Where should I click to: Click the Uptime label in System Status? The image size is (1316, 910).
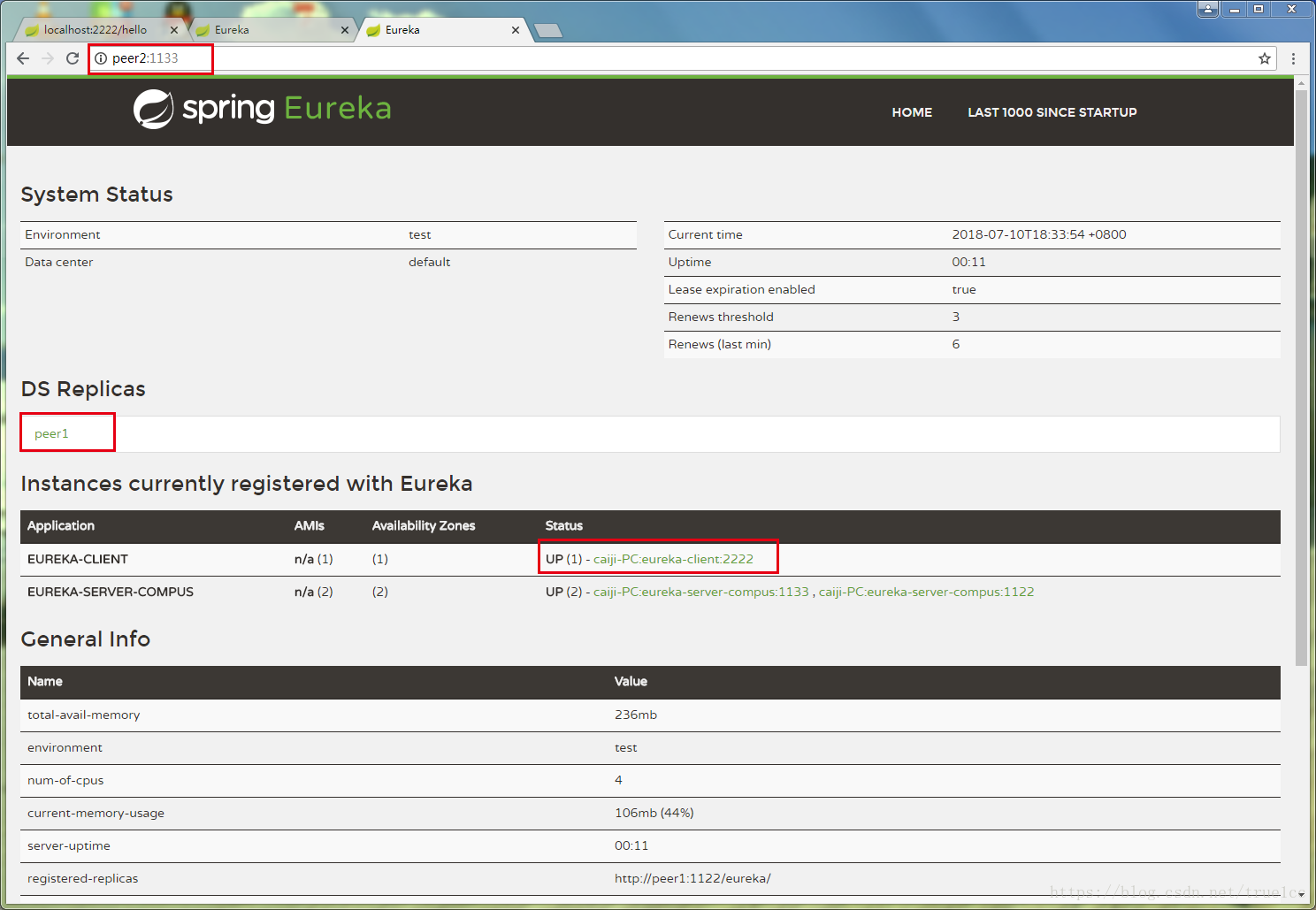(690, 262)
